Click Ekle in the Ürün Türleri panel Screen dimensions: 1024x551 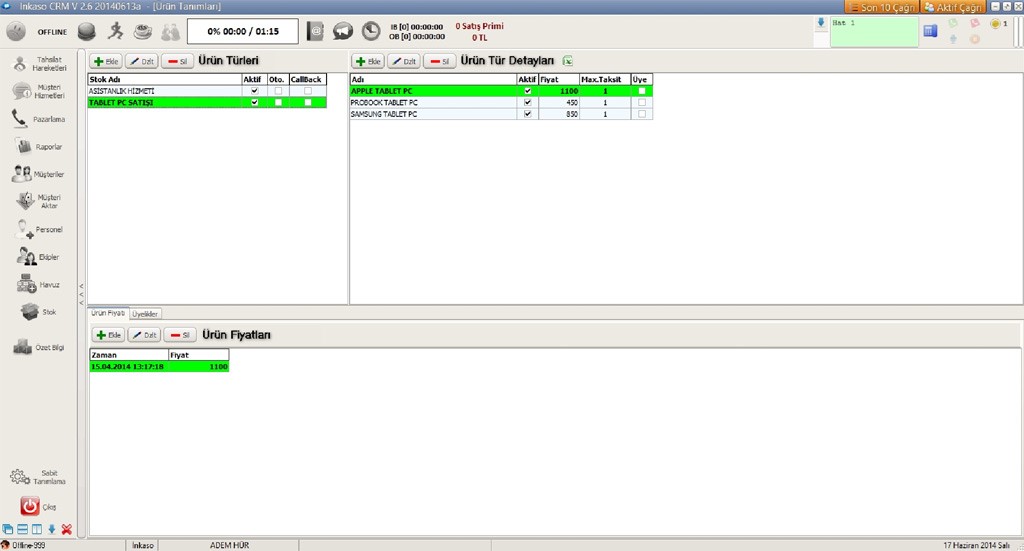pyautogui.click(x=105, y=61)
